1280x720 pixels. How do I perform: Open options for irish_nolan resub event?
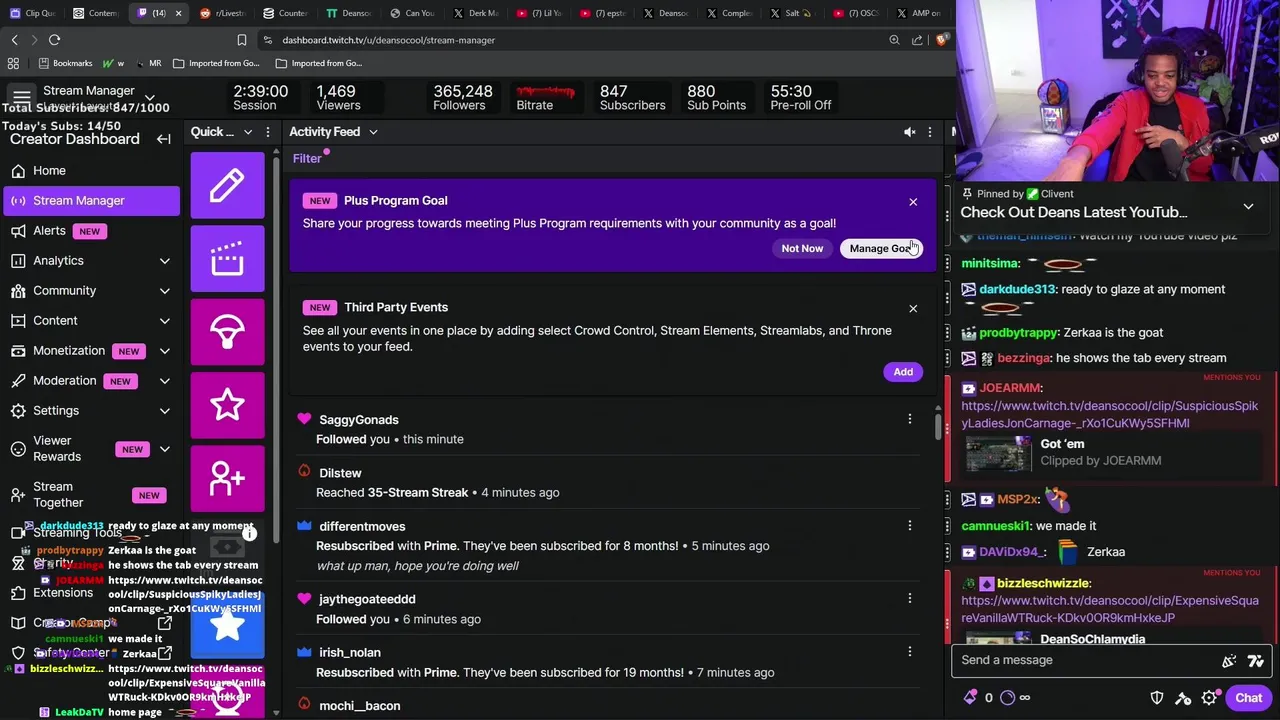pyautogui.click(x=909, y=652)
